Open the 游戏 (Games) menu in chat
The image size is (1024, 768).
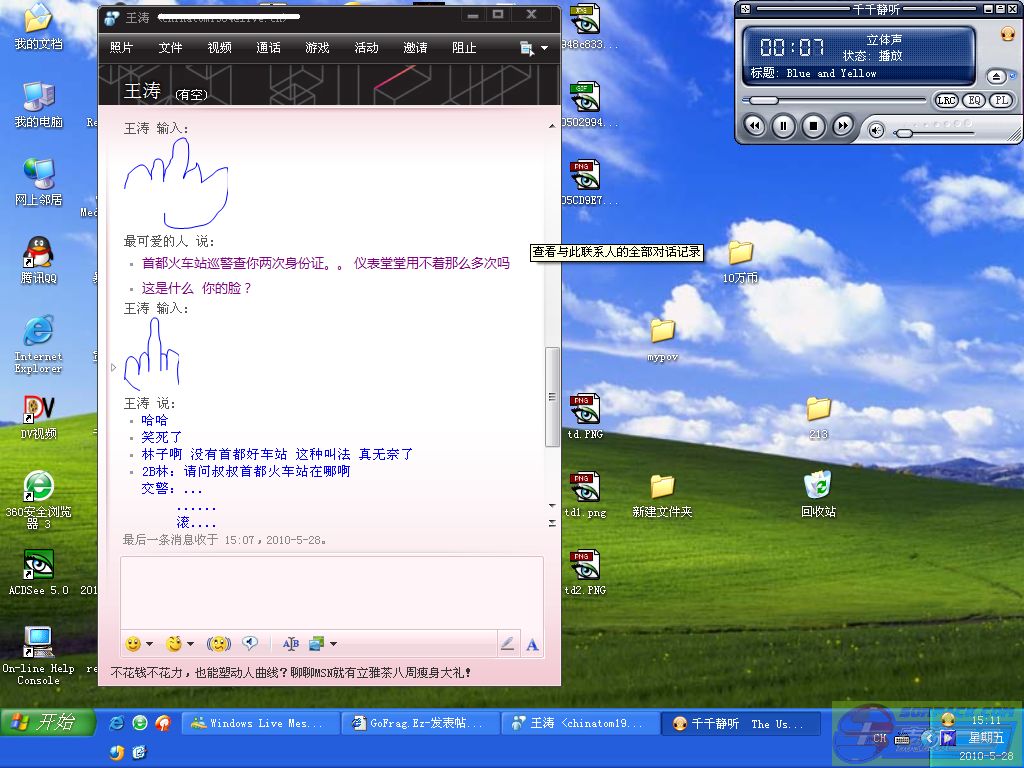pyautogui.click(x=317, y=48)
